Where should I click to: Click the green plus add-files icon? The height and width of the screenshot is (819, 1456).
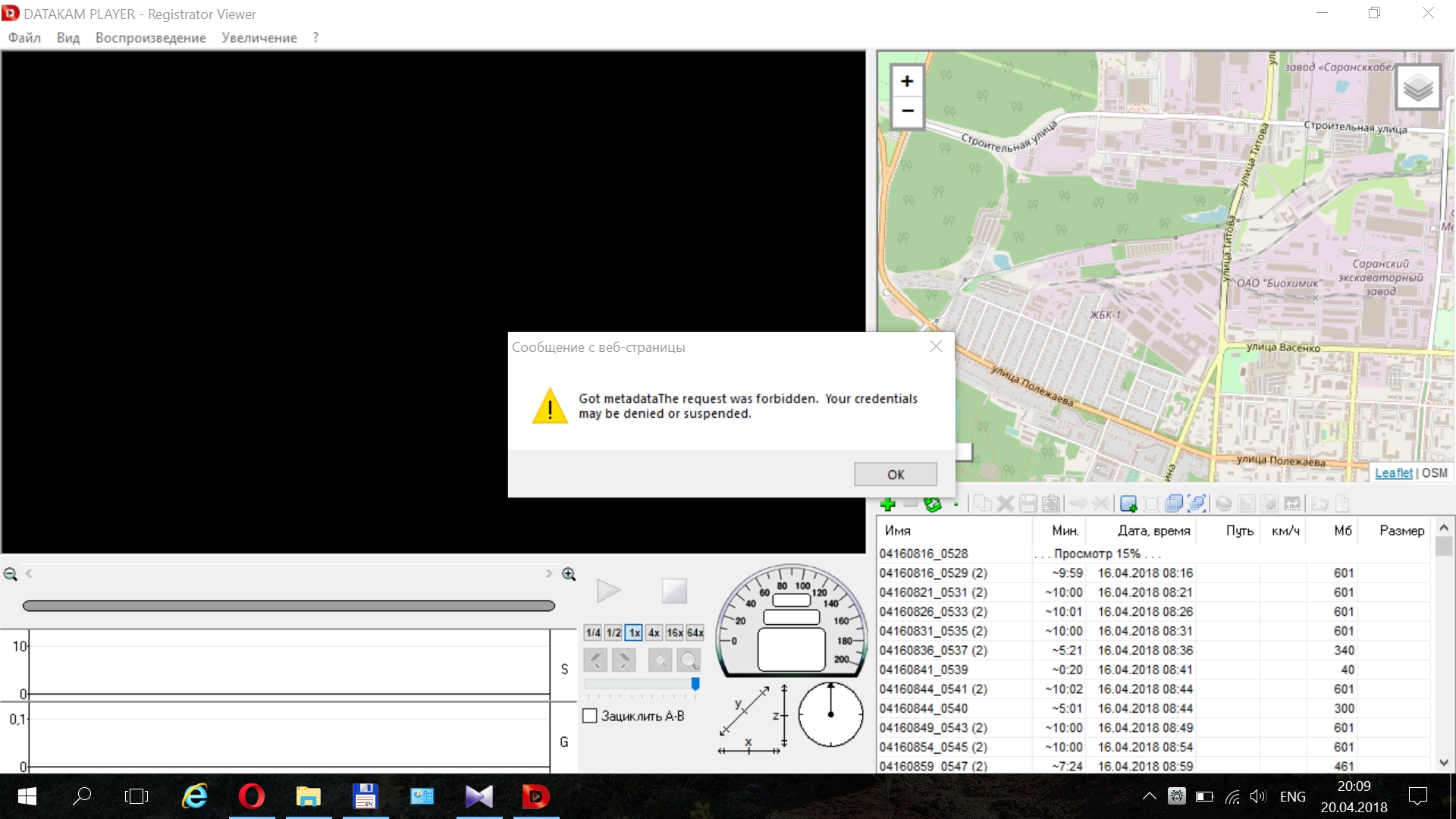[888, 504]
